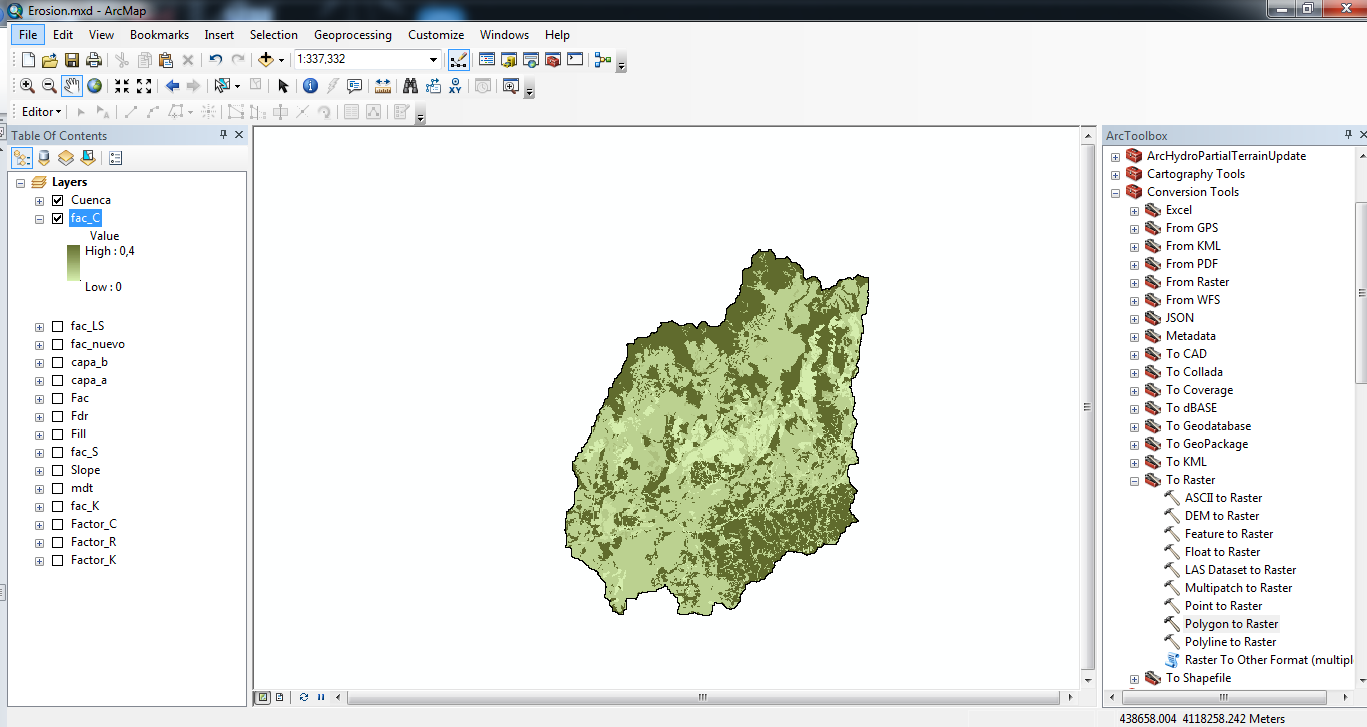The height and width of the screenshot is (727, 1367).
Task: Open the map scale dropdown
Action: pos(433,60)
